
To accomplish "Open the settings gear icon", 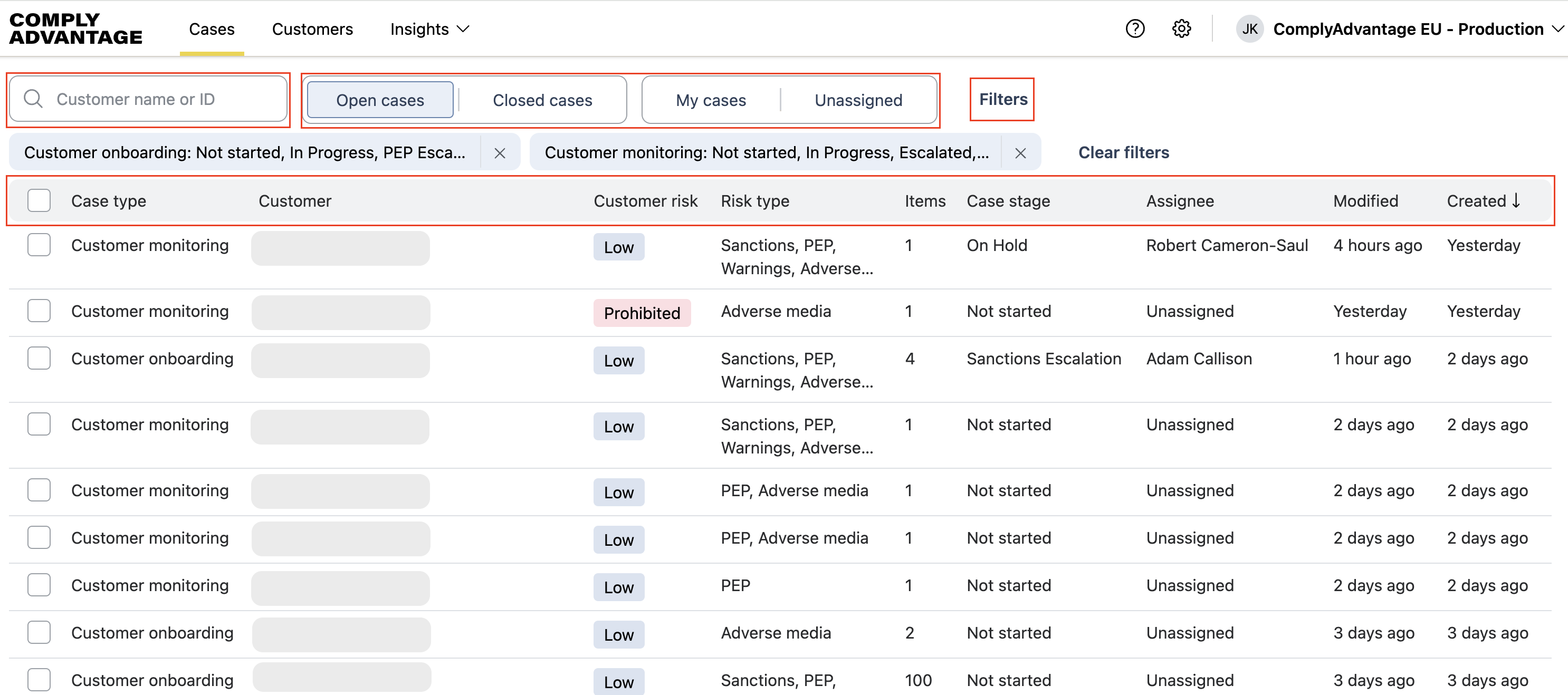I will [x=1181, y=28].
